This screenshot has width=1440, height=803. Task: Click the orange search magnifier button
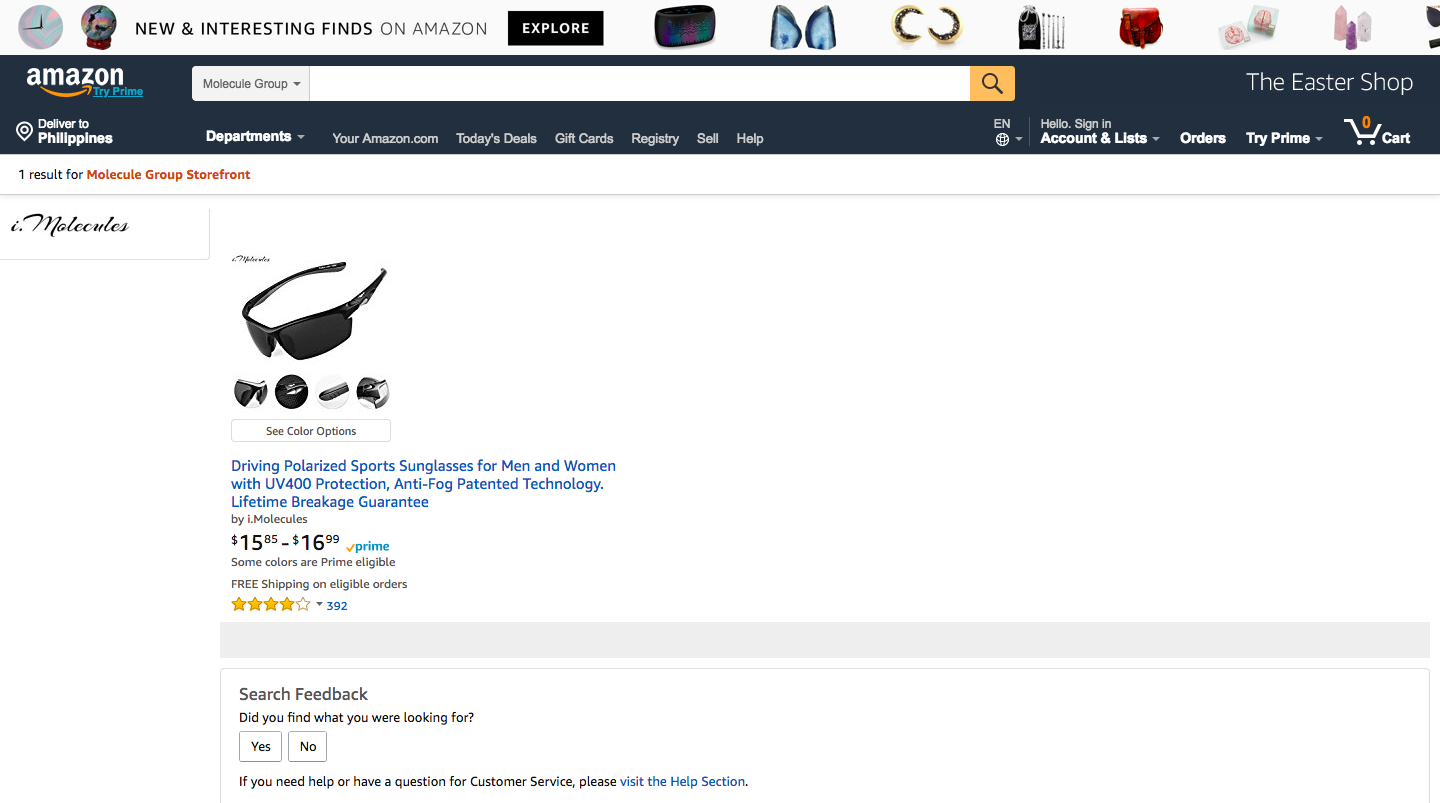(x=992, y=83)
